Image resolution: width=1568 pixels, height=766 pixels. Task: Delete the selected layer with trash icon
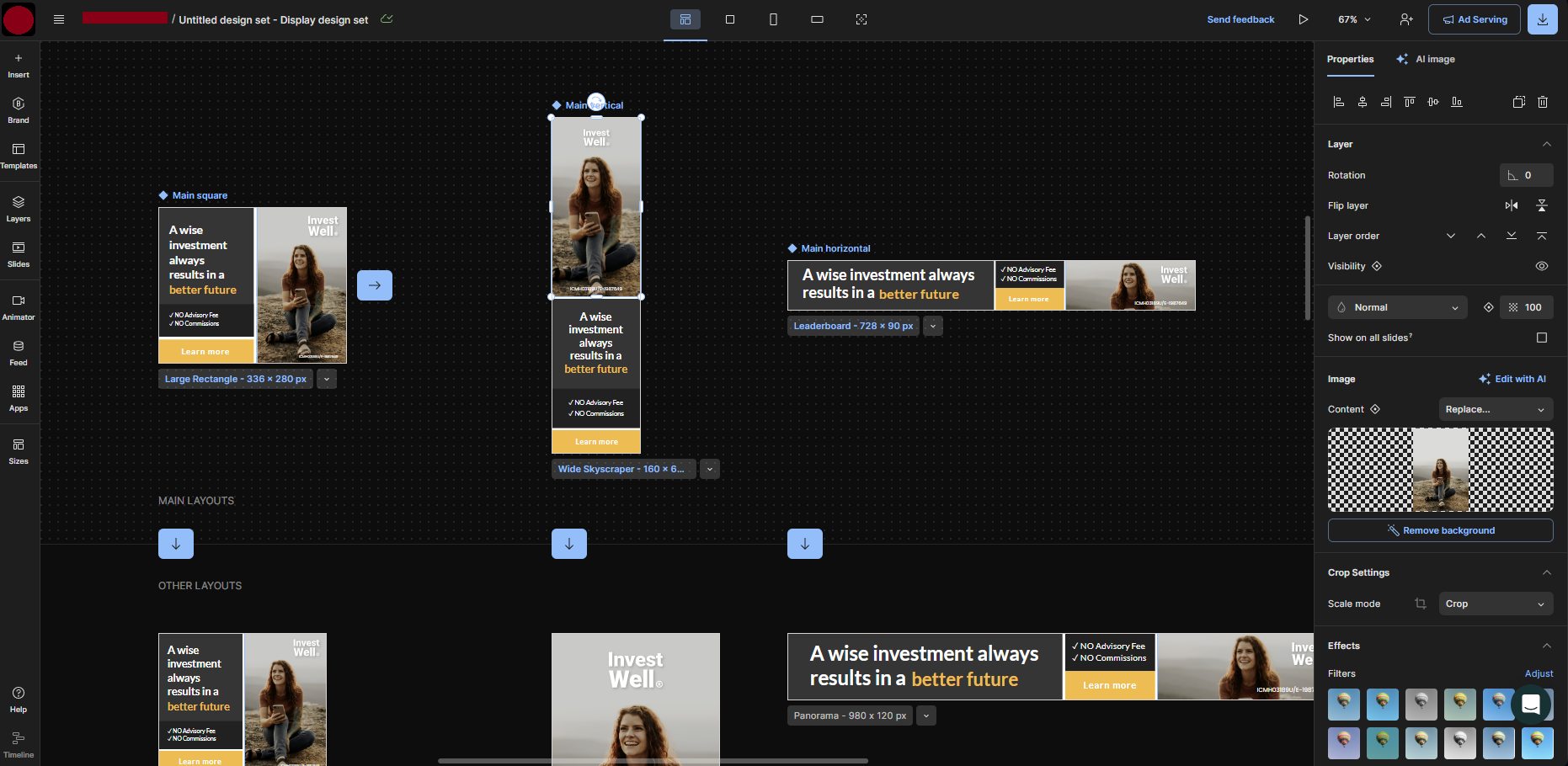pyautogui.click(x=1543, y=102)
